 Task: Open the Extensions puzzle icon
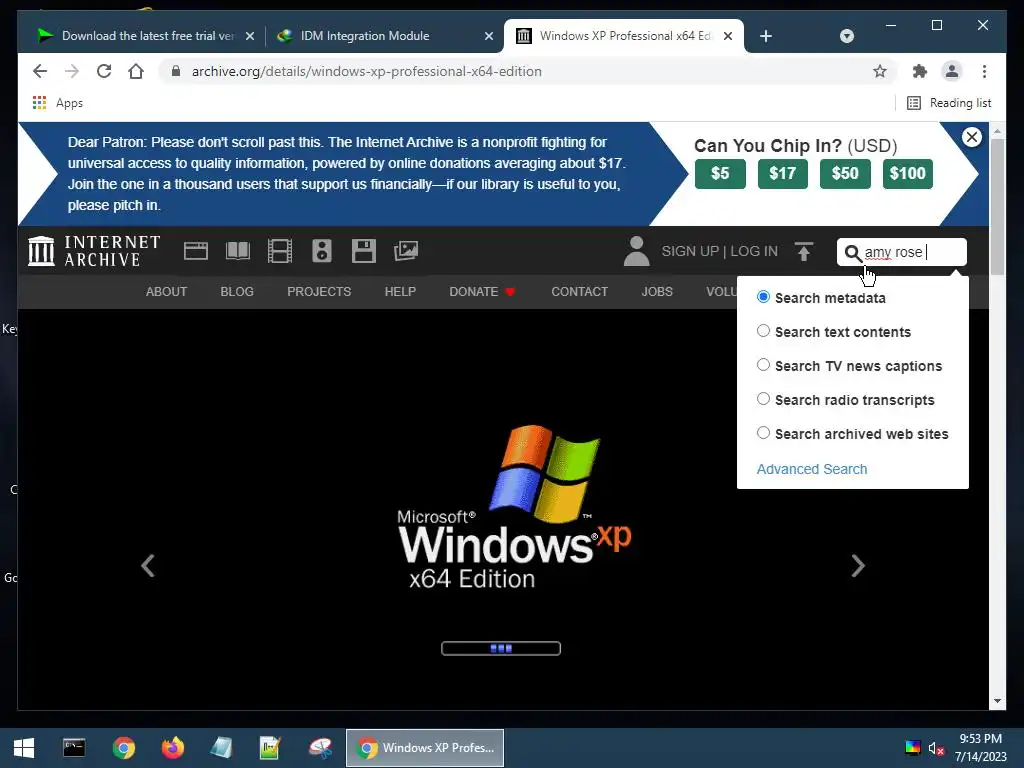(x=920, y=71)
